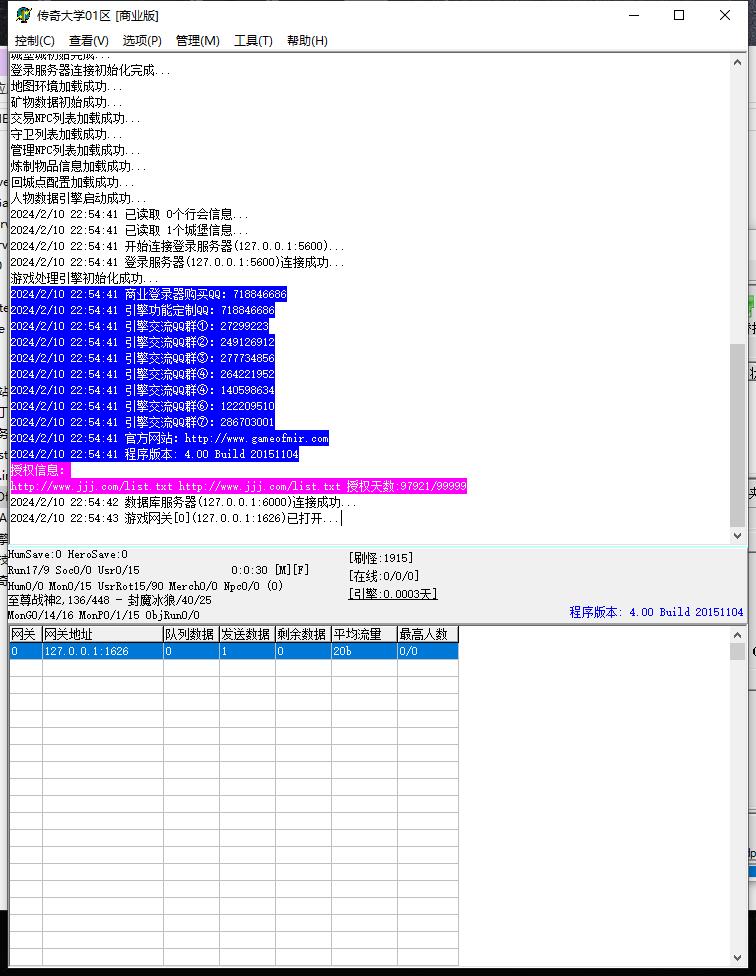Click log pane scroll up arrow
This screenshot has width=756, height=976.
[x=737, y=62]
